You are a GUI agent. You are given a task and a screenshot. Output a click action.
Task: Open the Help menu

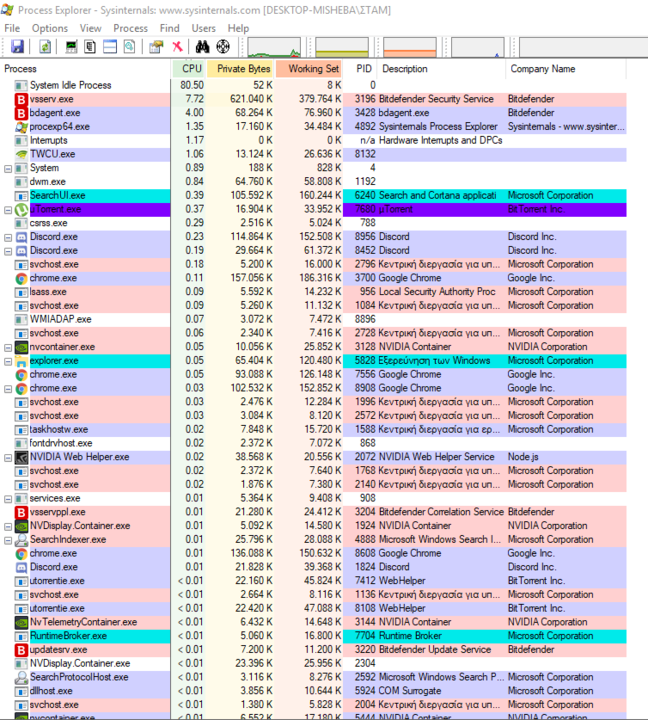pyautogui.click(x=238, y=28)
